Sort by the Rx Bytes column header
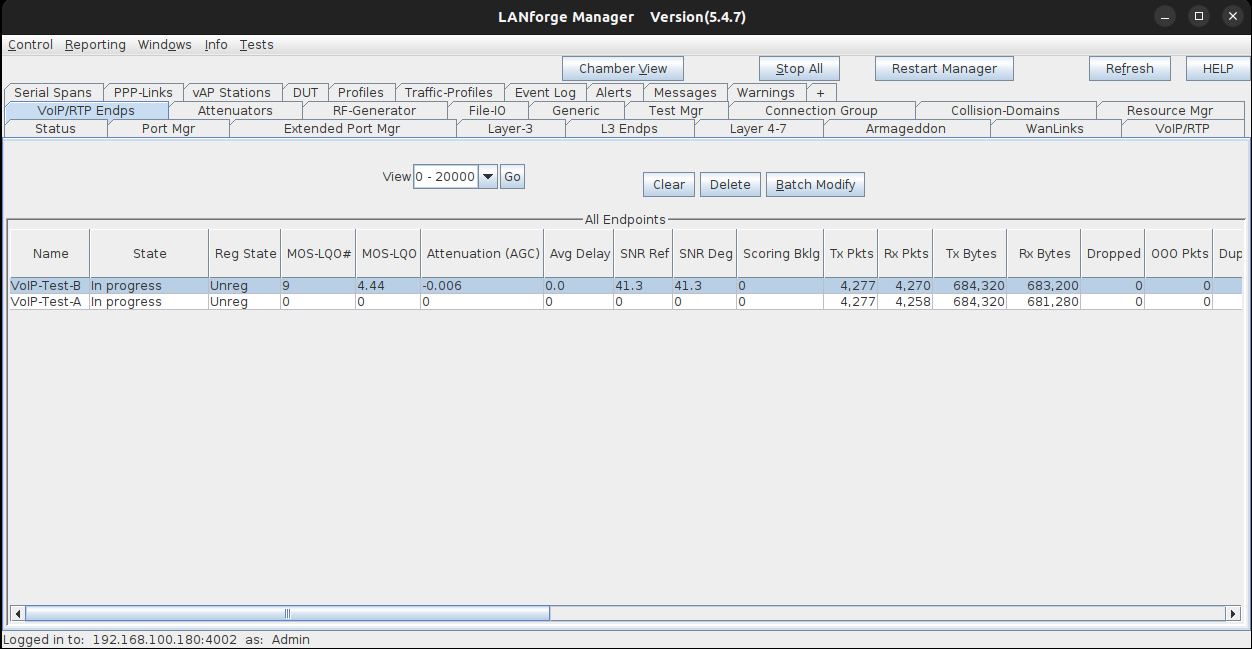 tap(1044, 254)
